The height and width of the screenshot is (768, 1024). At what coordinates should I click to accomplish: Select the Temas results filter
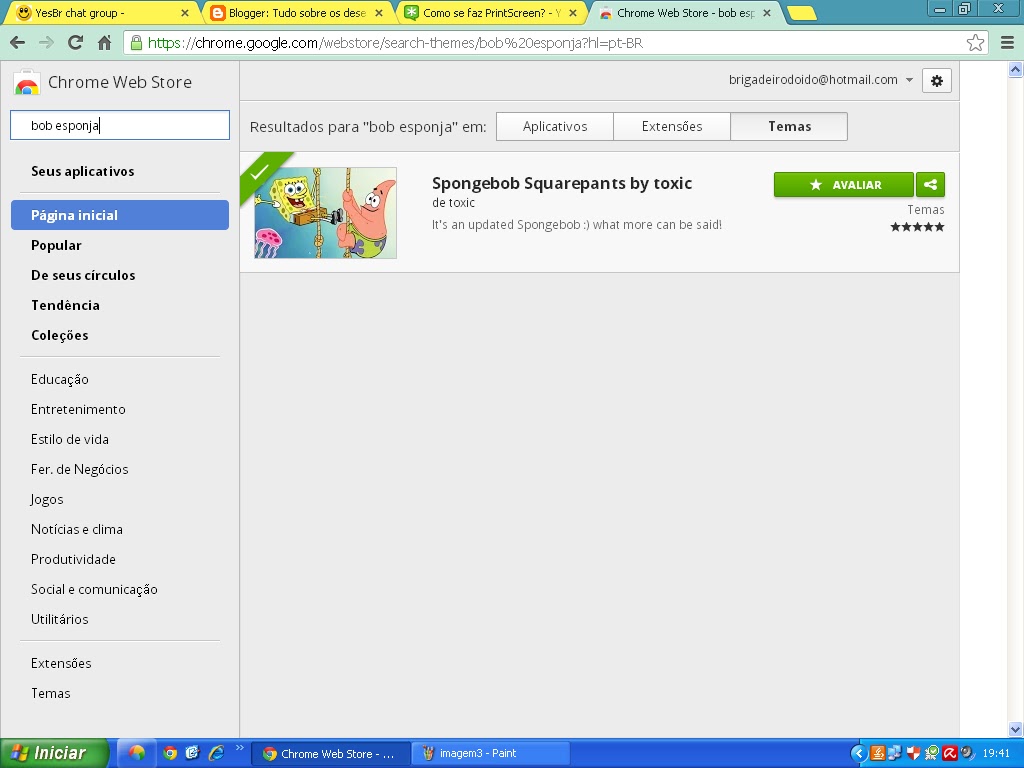(x=789, y=126)
